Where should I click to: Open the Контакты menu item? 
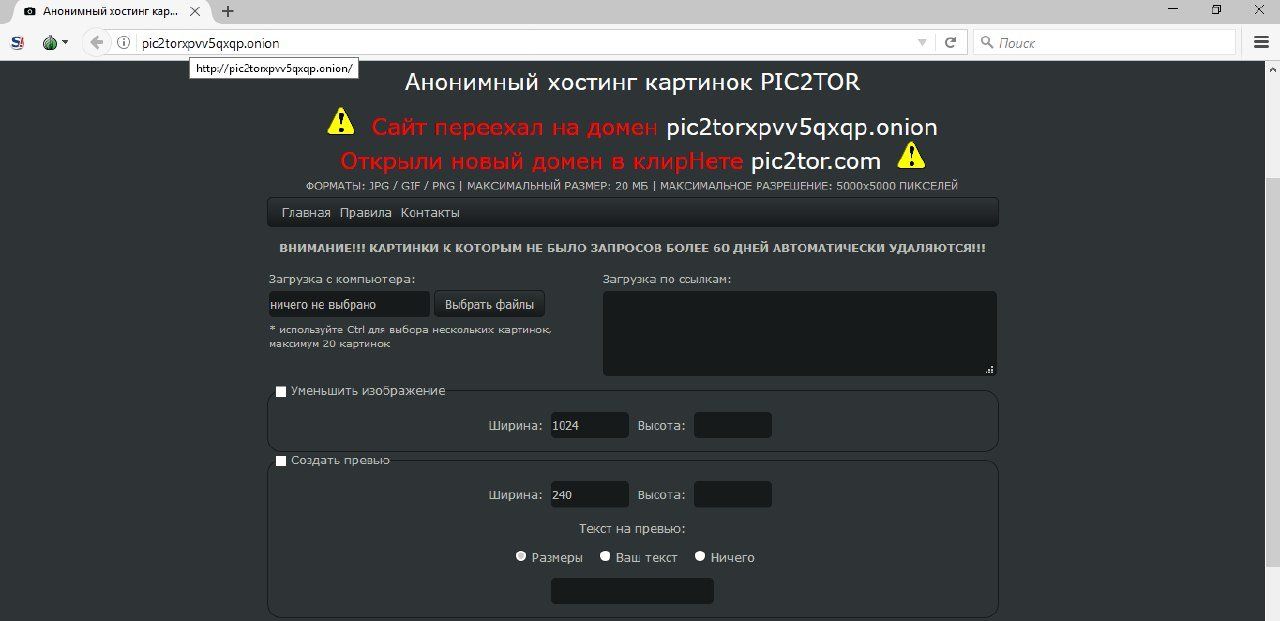pos(430,212)
